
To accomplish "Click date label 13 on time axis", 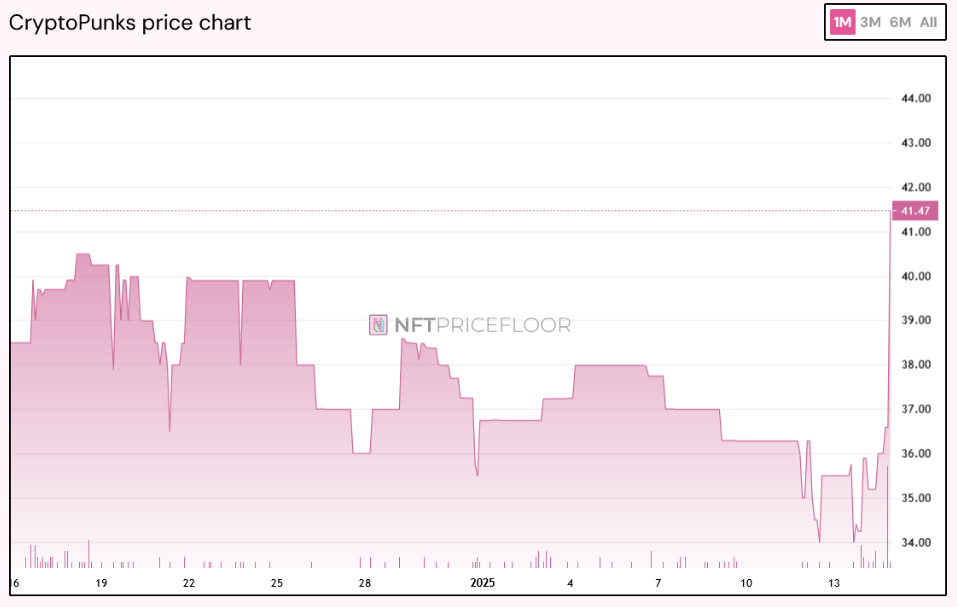I will [x=833, y=582].
